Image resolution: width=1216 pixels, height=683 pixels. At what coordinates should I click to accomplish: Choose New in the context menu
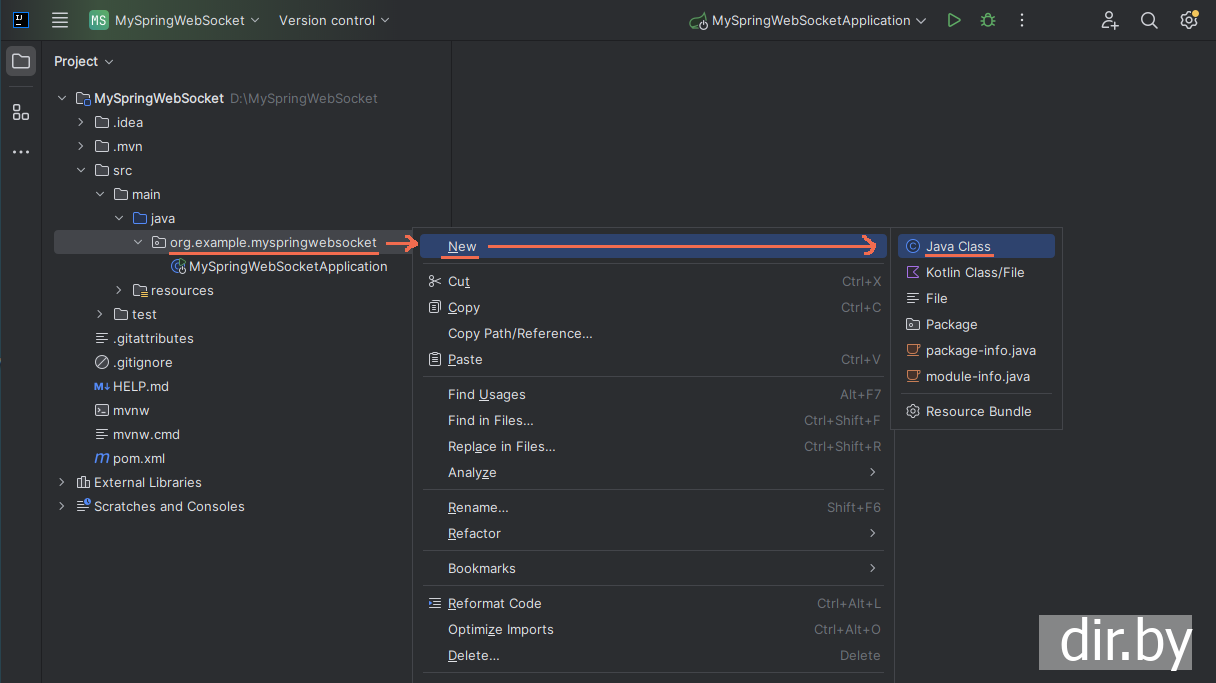point(653,246)
